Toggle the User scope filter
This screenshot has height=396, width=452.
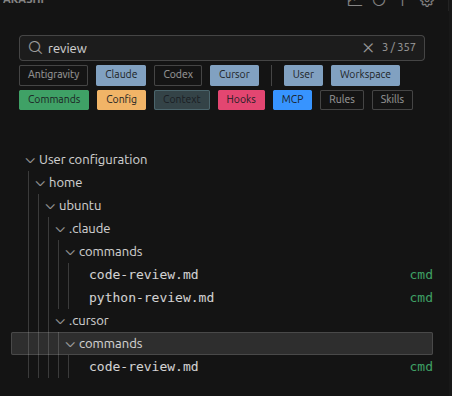point(303,75)
